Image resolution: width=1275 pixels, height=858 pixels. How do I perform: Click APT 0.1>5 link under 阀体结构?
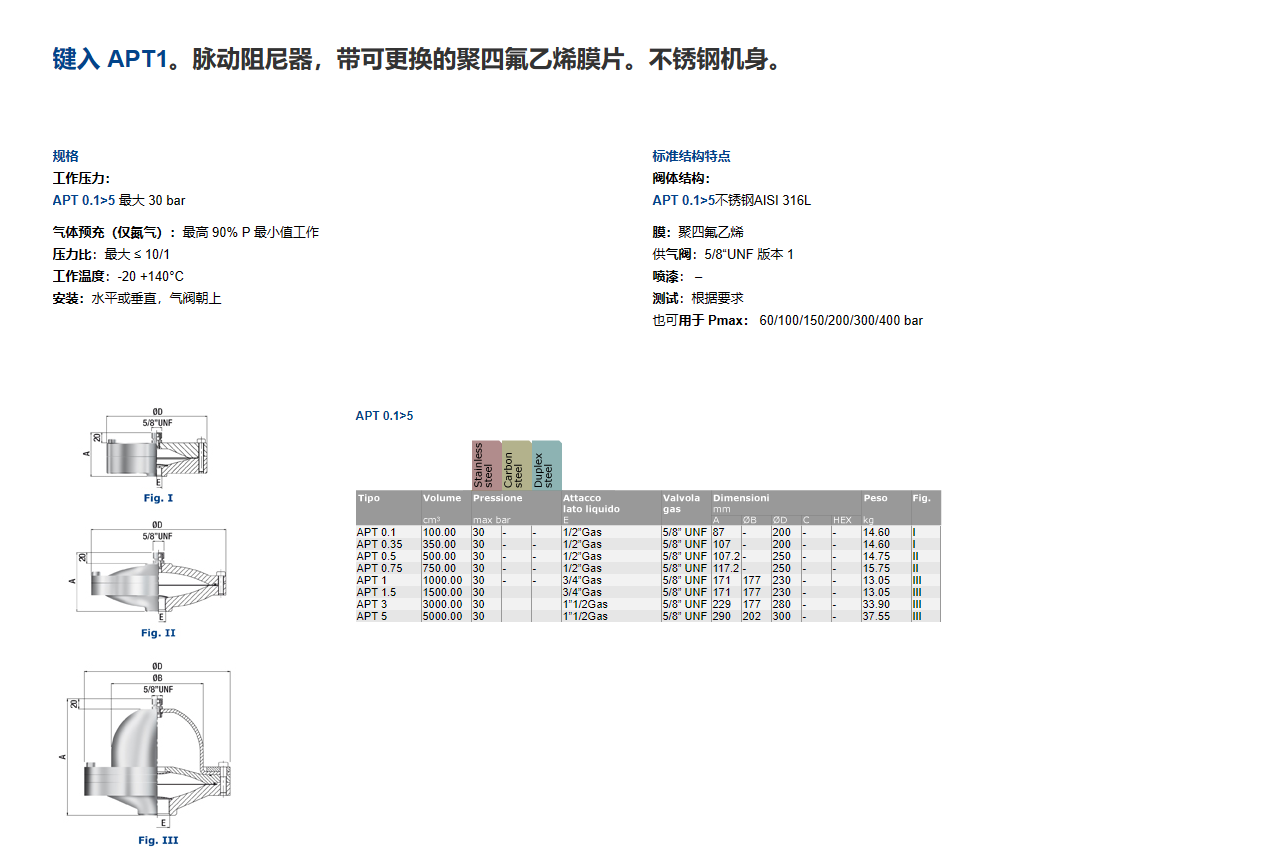pyautogui.click(x=684, y=200)
